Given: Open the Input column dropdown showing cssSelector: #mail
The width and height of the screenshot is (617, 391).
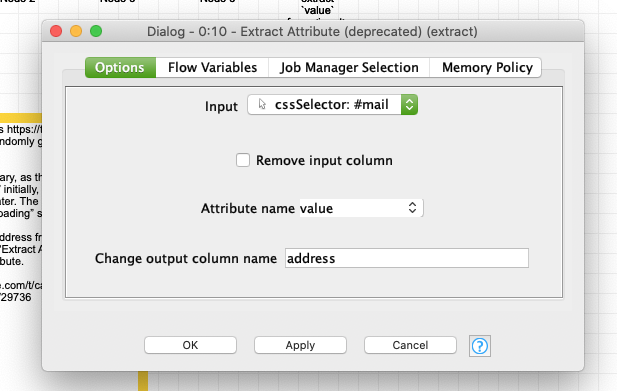Looking at the screenshot, I should pos(333,105).
